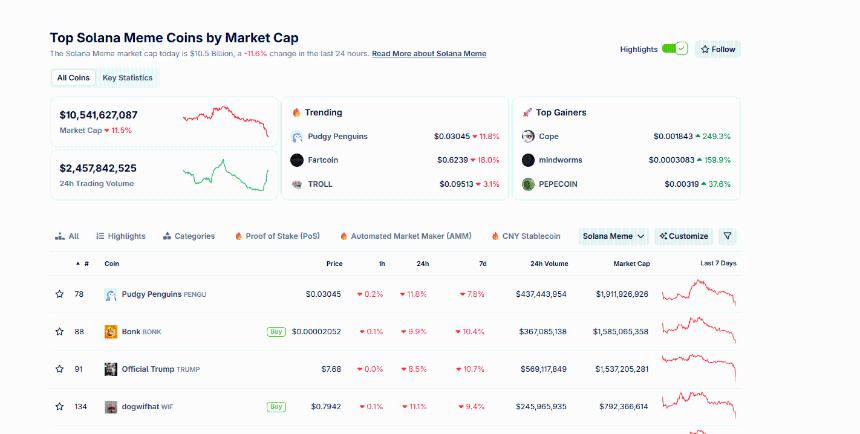Screen dimensions: 860x434
Task: Click the $2,457,842,525 trading volume value
Action: pos(98,168)
